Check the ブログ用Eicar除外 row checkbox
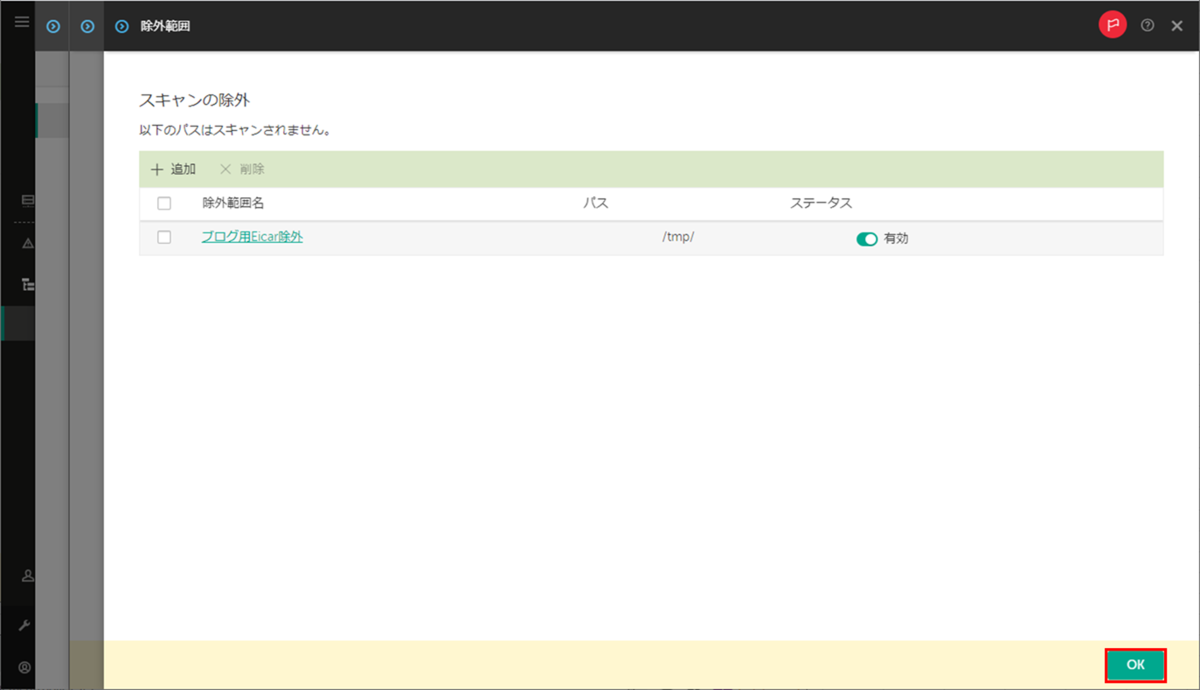 164,238
